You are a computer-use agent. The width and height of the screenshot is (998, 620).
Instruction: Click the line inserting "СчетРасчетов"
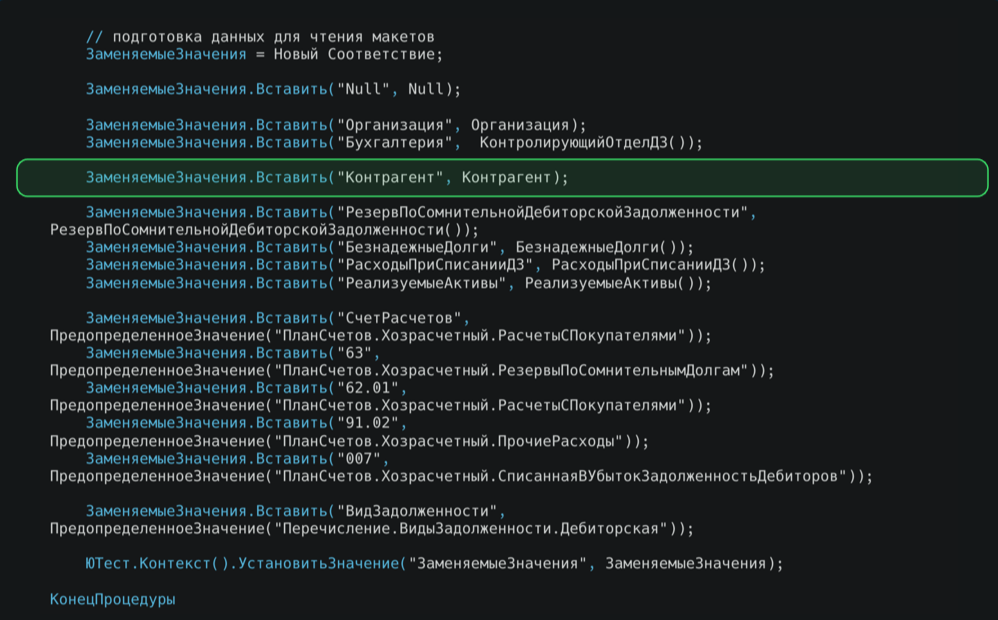point(278,318)
